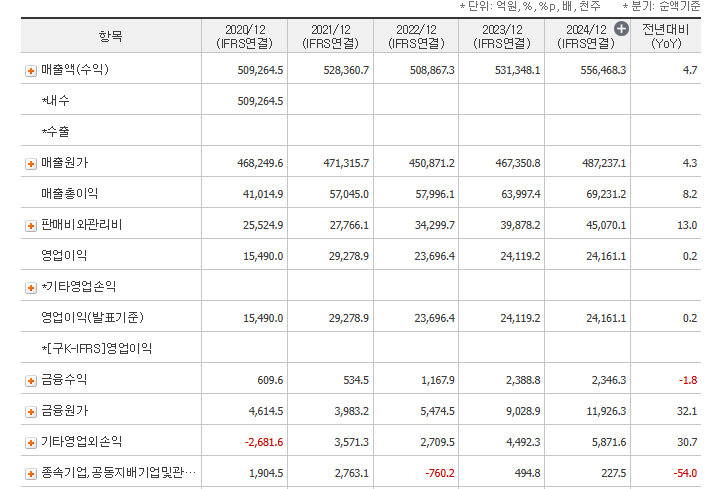The image size is (707, 489).
Task: Click the 판매비와관리비 row label
Action: click(82, 225)
